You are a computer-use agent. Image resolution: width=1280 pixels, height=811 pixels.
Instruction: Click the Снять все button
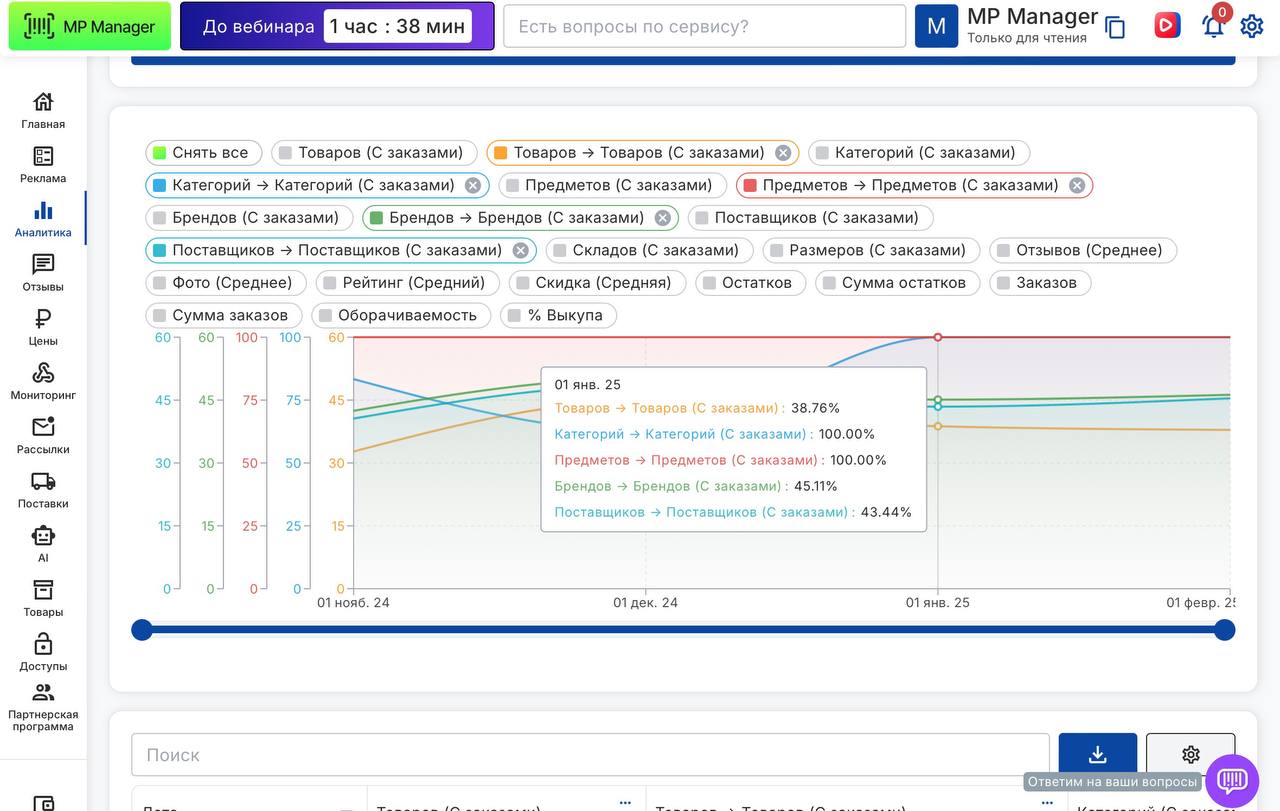204,153
